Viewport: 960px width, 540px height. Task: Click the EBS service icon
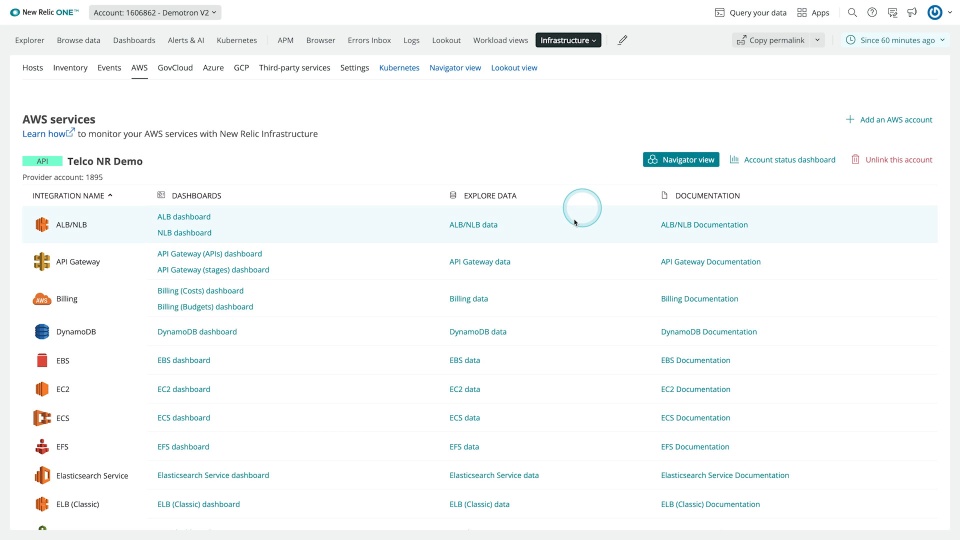(x=42, y=360)
